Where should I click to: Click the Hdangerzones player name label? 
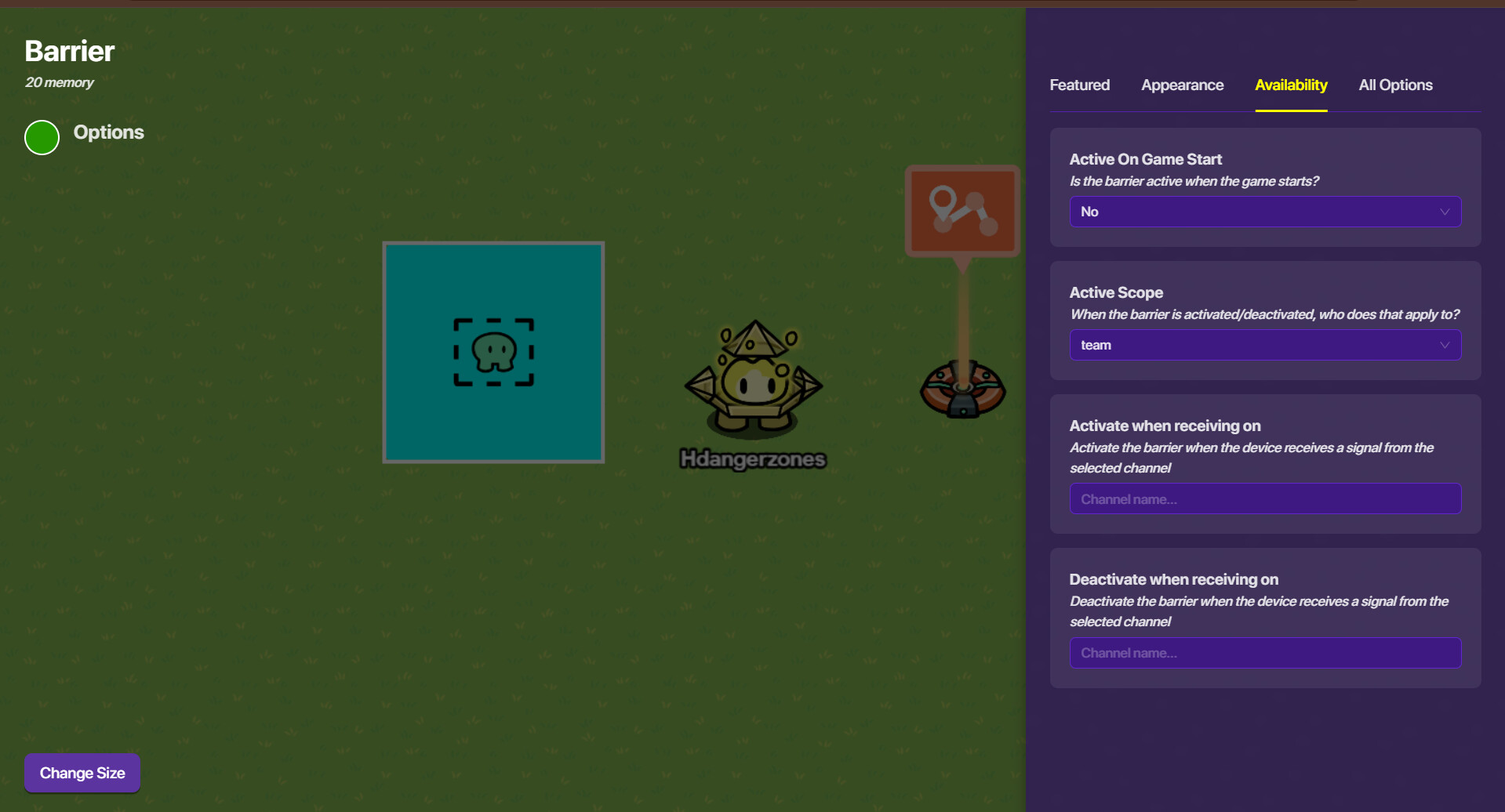click(x=752, y=459)
